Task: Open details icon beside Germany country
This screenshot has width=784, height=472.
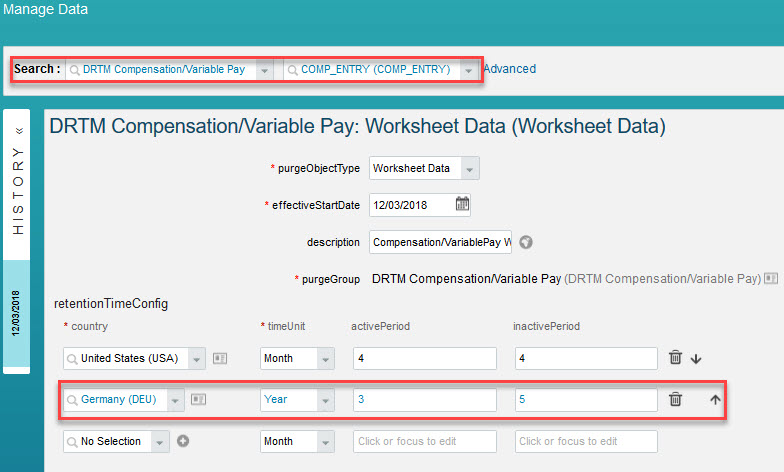Action: [198, 399]
